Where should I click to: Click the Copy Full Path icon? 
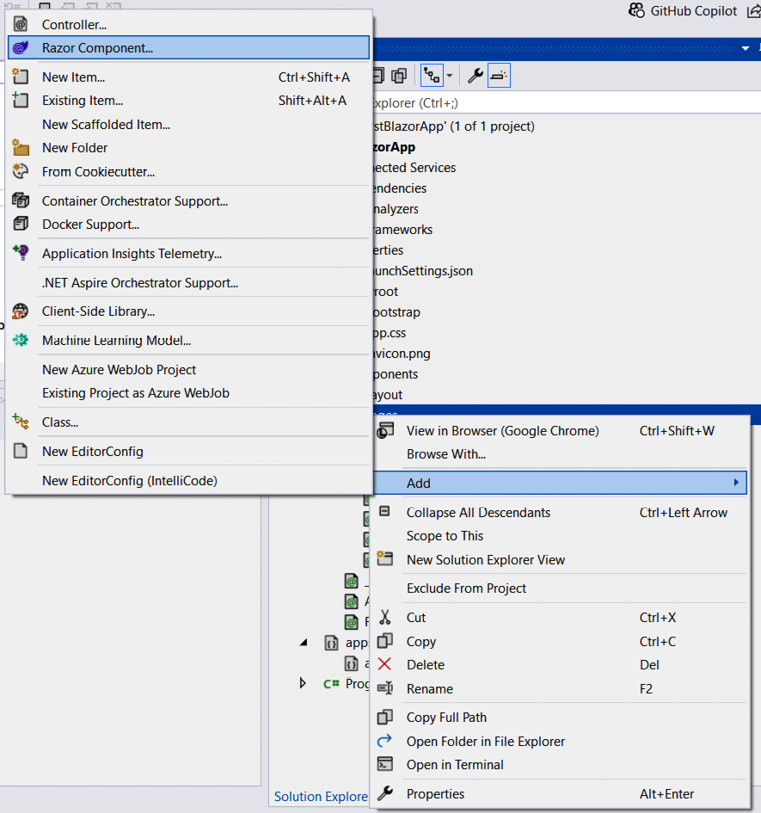385,717
